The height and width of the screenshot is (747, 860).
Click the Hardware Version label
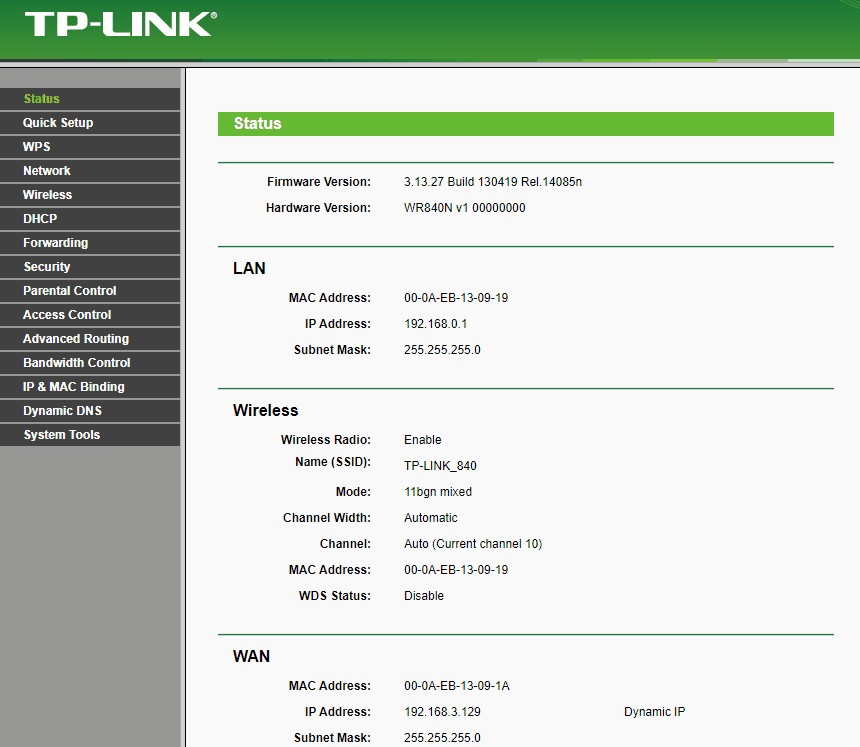(318, 208)
